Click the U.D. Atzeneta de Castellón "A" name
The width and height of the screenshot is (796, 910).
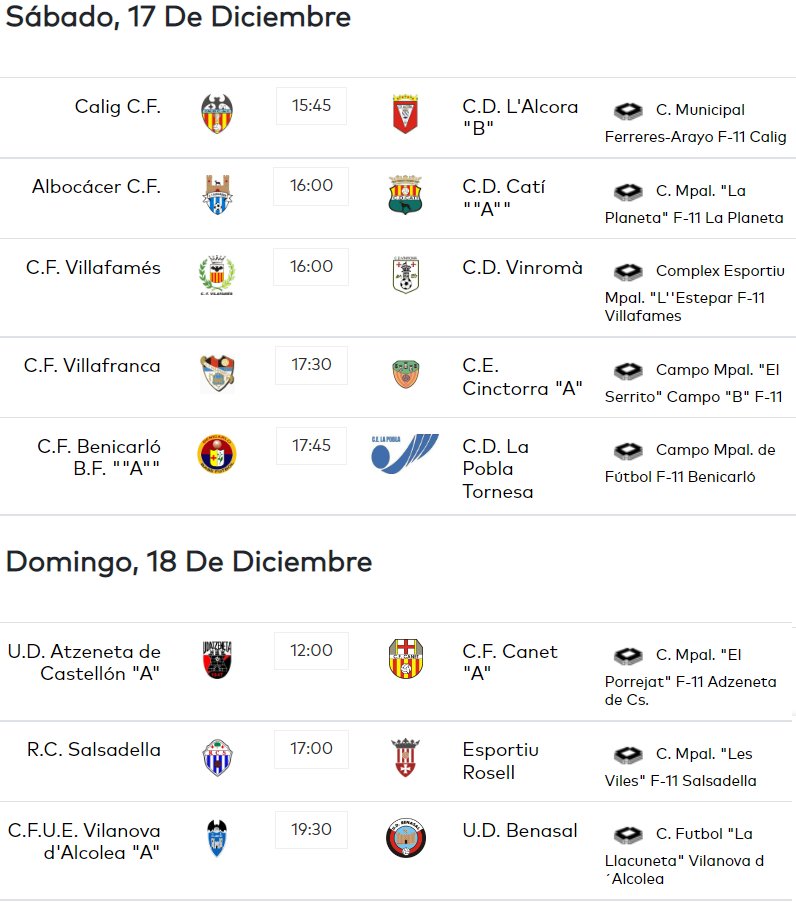coord(84,662)
